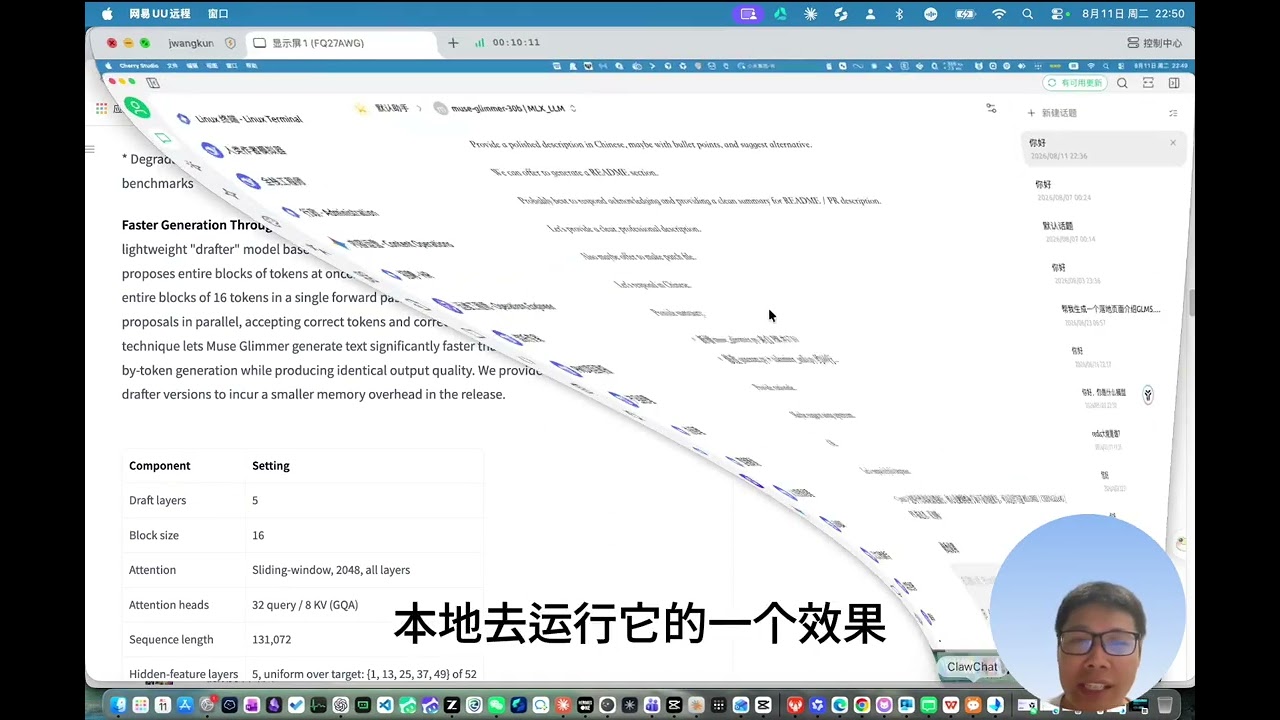Image resolution: width=1280 pixels, height=720 pixels.
Task: Click the right-edge vertical scrollbar
Action: 1191,303
